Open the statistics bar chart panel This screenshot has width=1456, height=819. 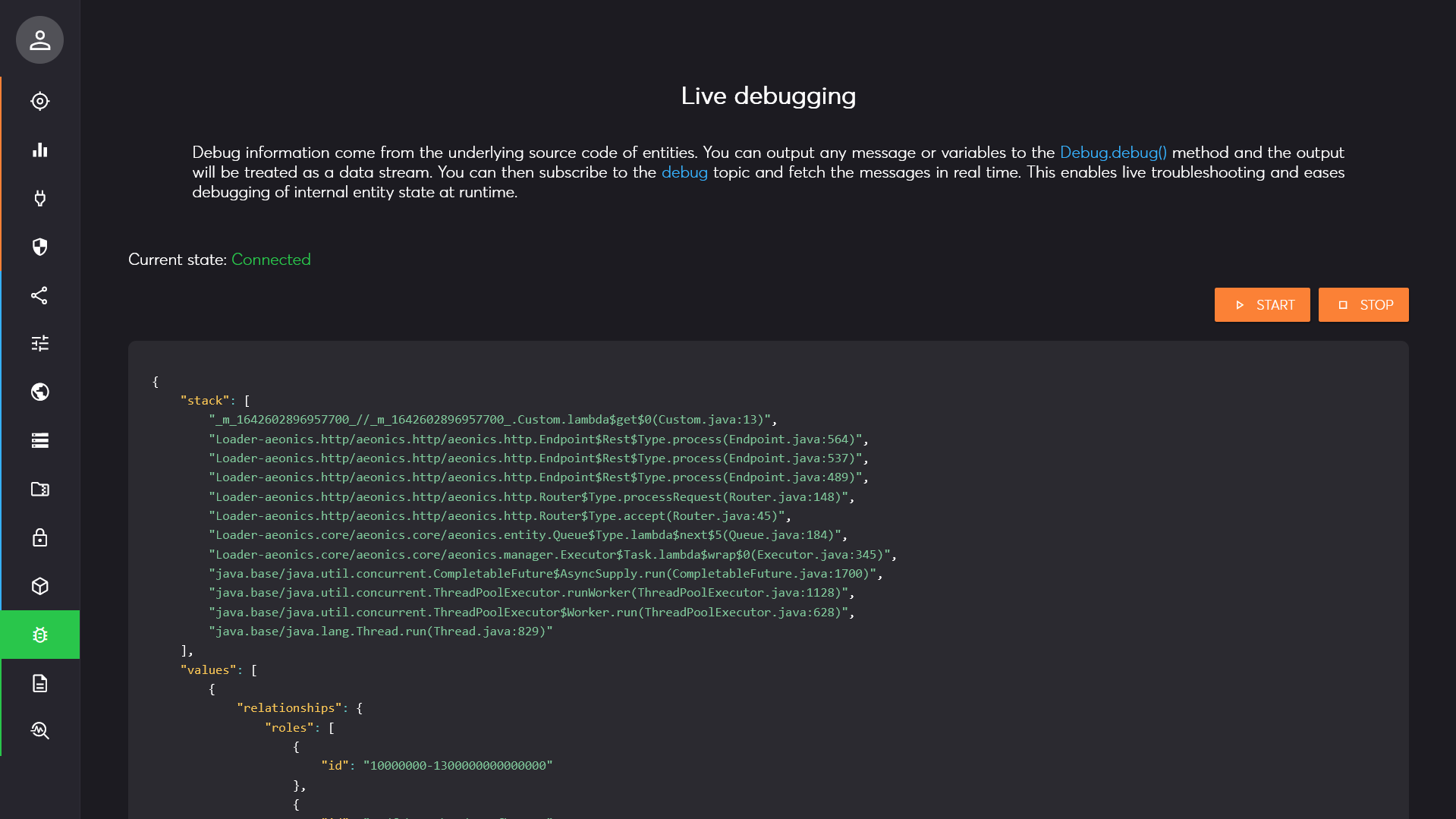(x=39, y=150)
